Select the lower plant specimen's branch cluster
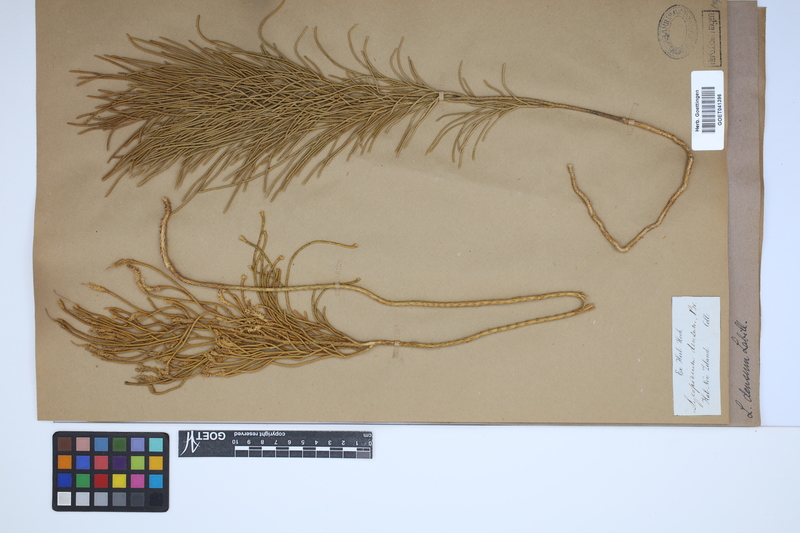The height and width of the screenshot is (533, 800). tap(220, 320)
